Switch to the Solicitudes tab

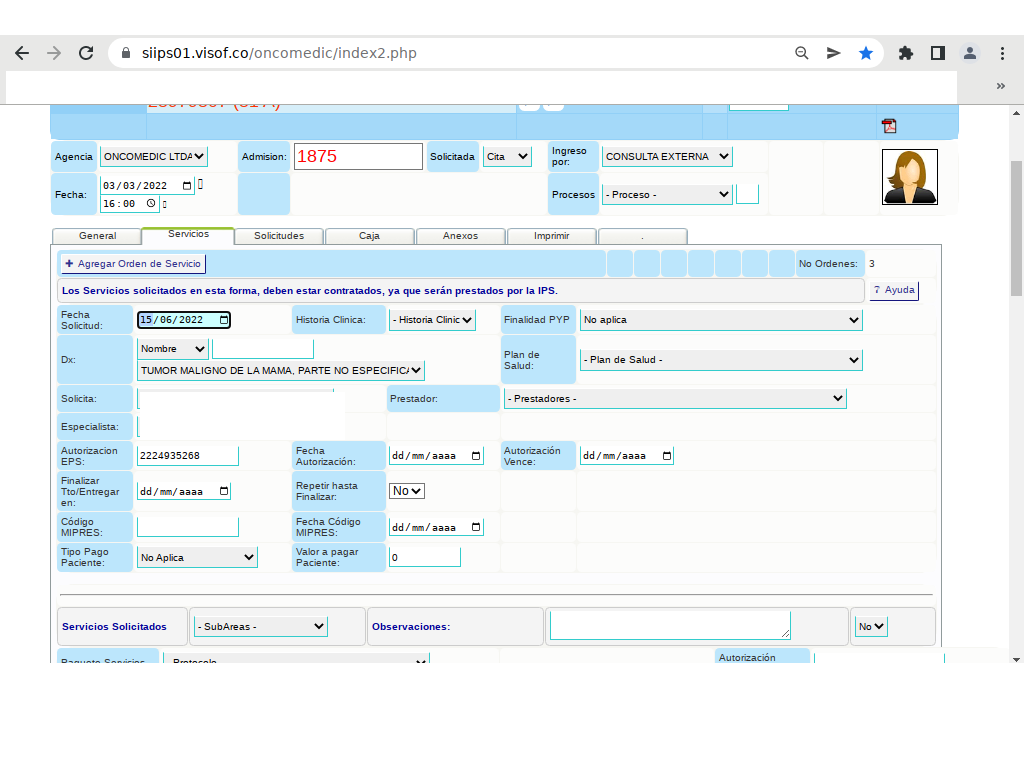click(x=279, y=236)
